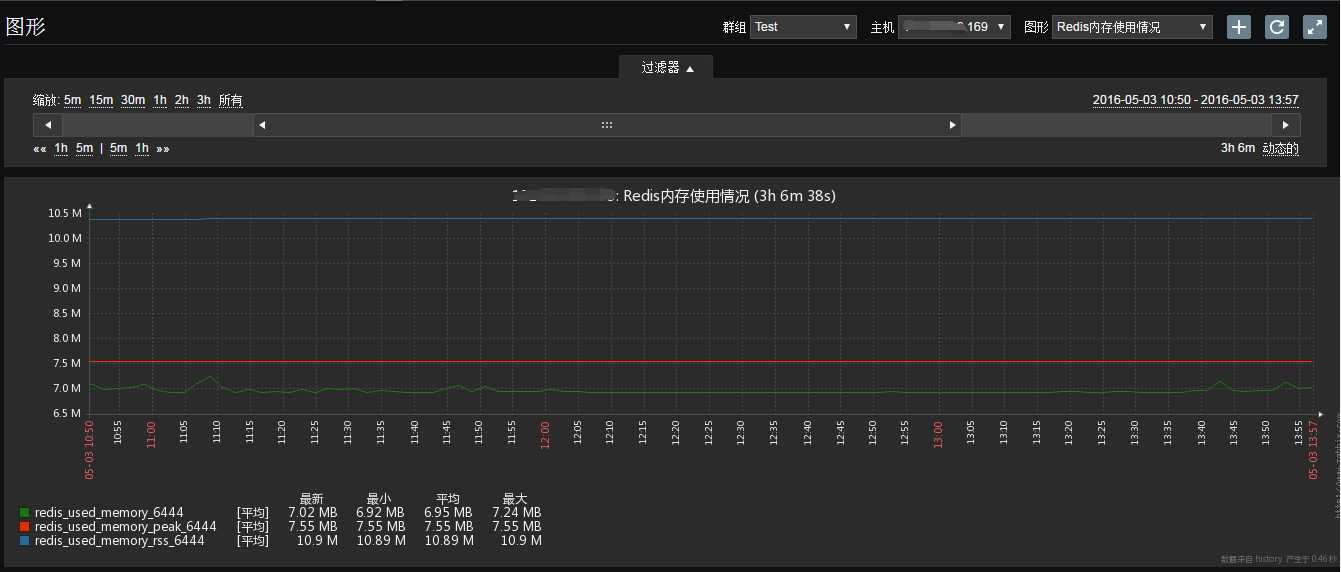
Task: Open the 主机 host dropdown
Action: (x=954, y=27)
